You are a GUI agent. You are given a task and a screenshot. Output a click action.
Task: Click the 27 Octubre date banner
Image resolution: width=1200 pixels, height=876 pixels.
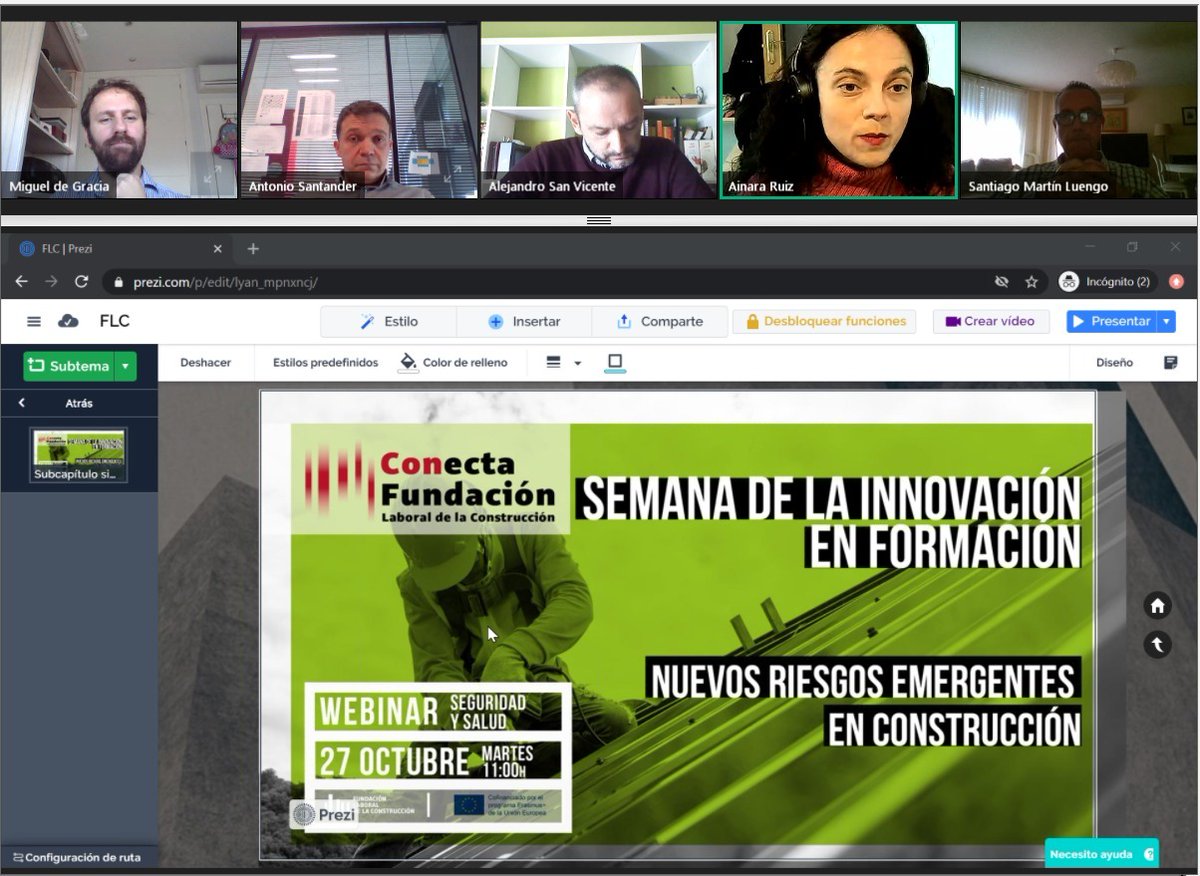(439, 761)
